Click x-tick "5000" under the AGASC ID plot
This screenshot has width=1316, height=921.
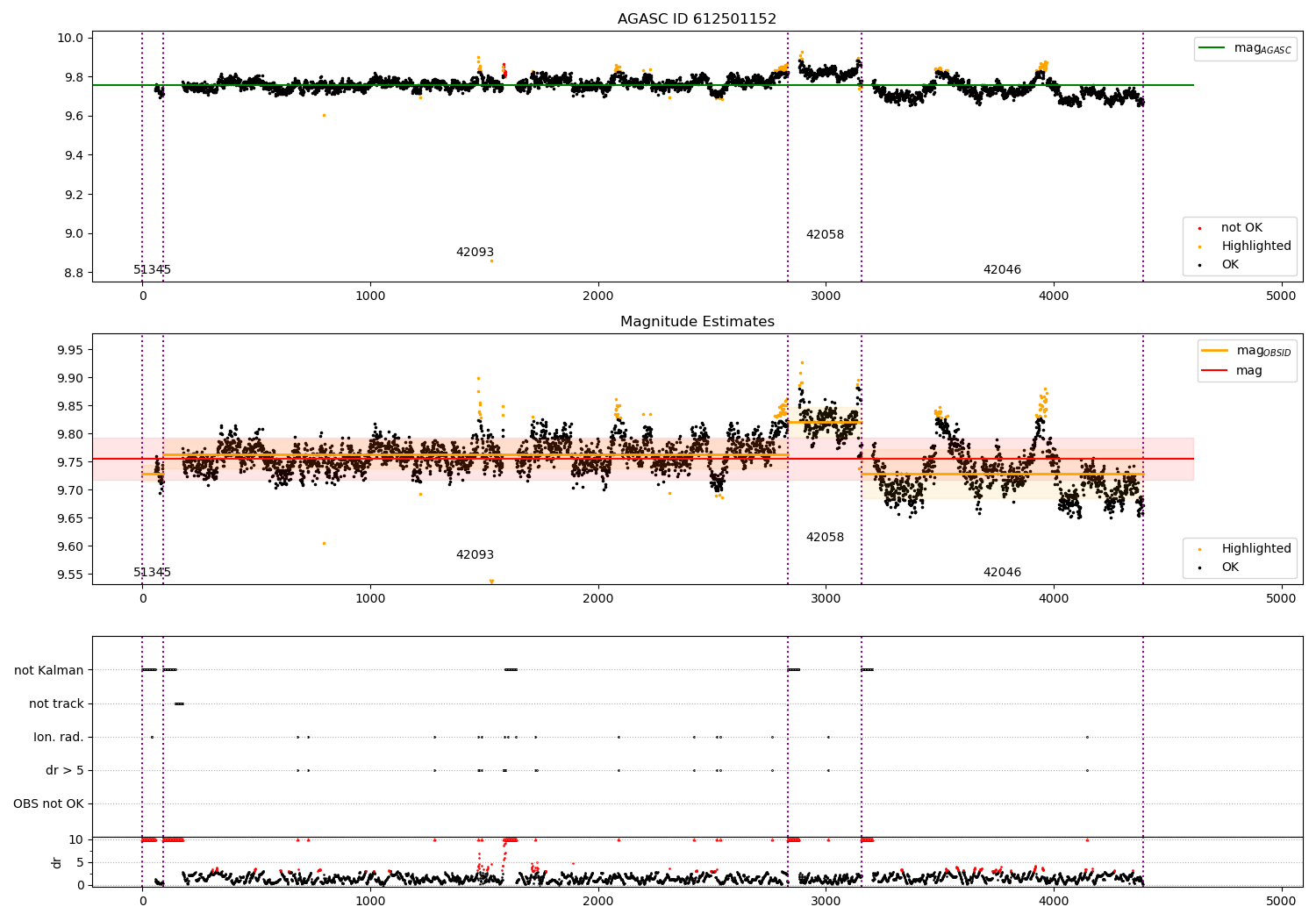[x=1281, y=296]
